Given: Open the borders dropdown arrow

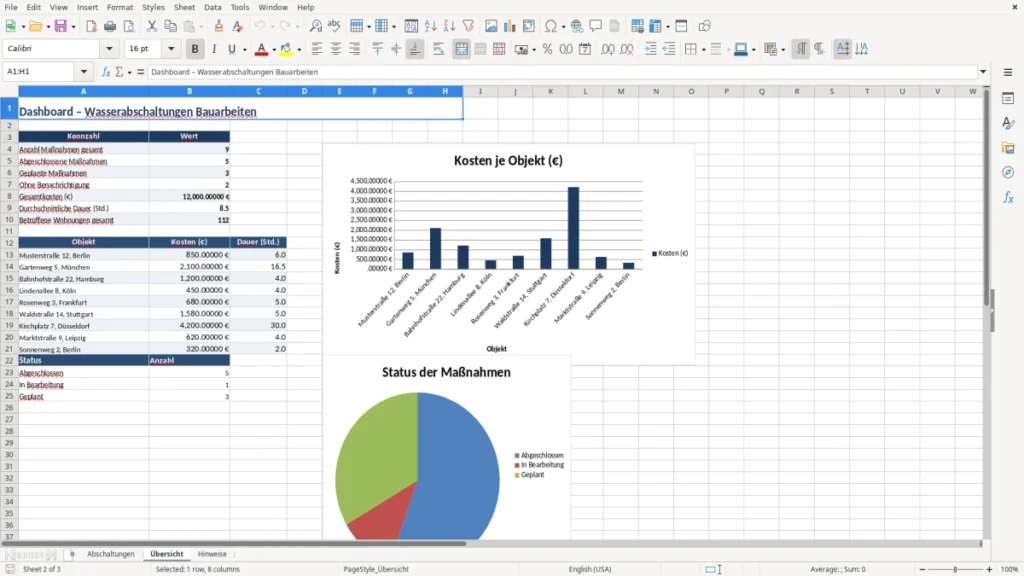Looking at the screenshot, I should click(703, 50).
